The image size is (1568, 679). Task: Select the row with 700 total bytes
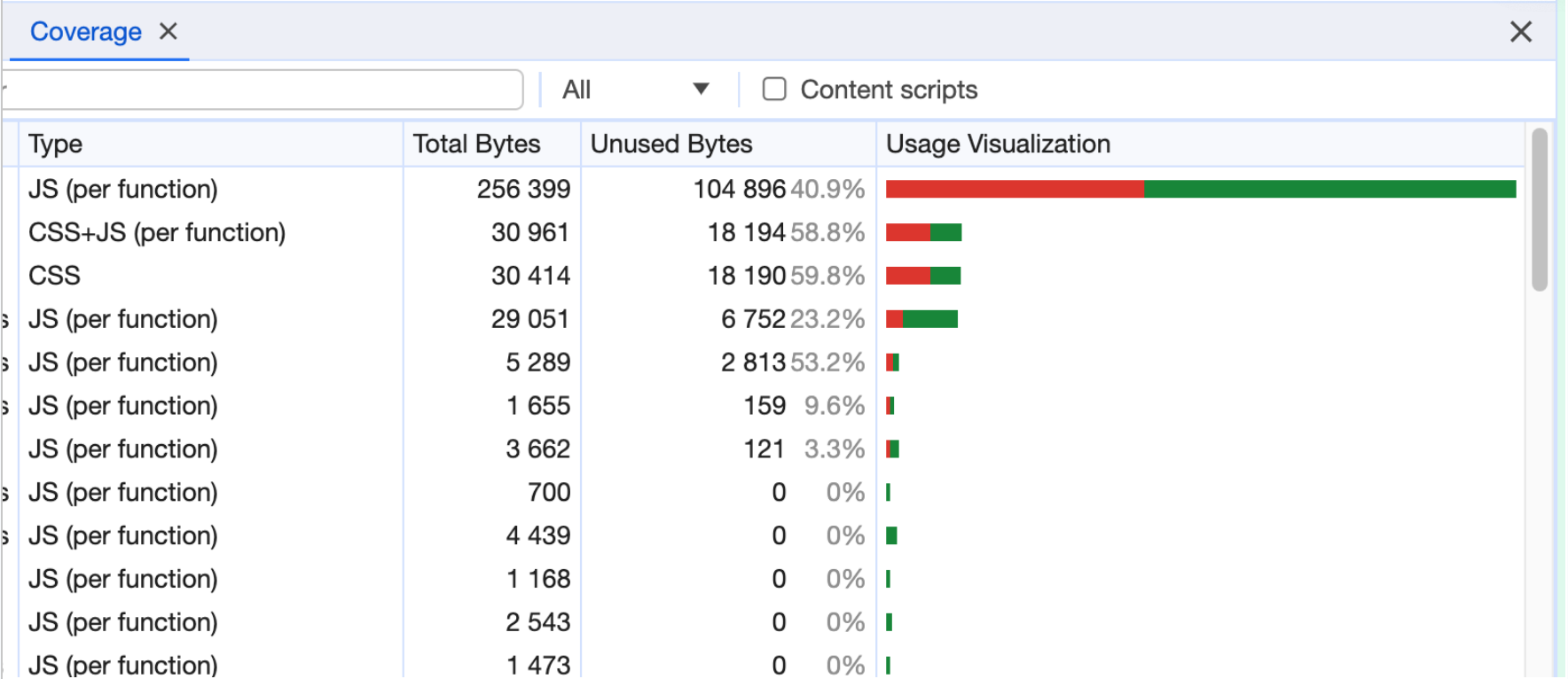click(763, 493)
